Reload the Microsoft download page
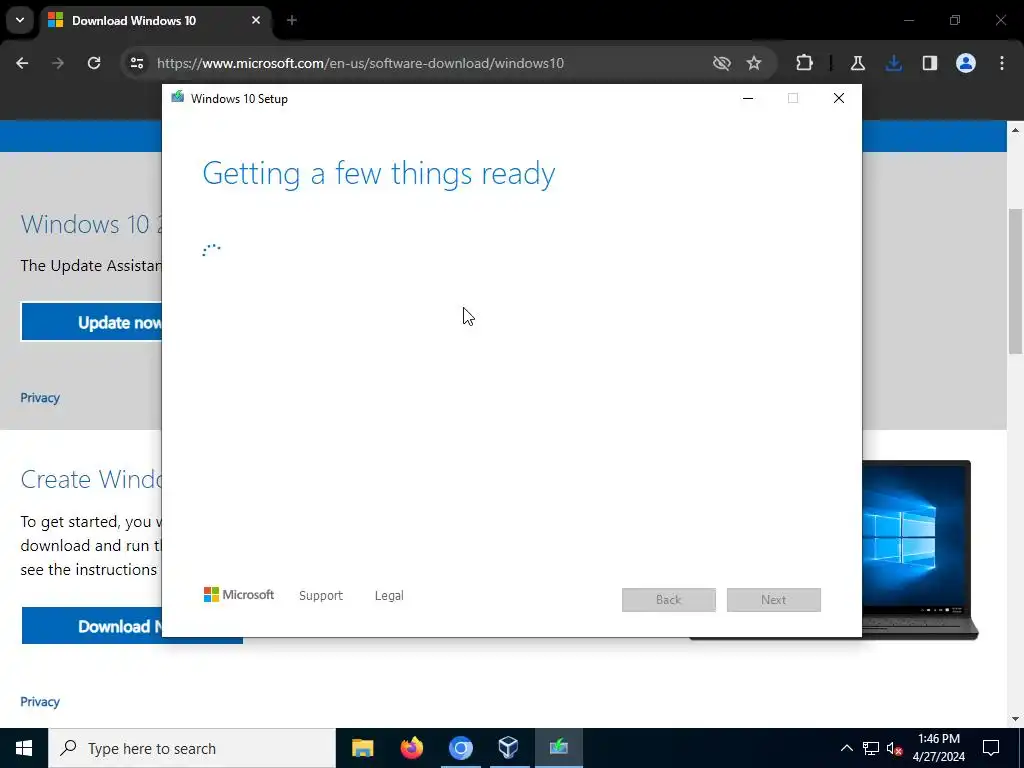 click(x=94, y=63)
